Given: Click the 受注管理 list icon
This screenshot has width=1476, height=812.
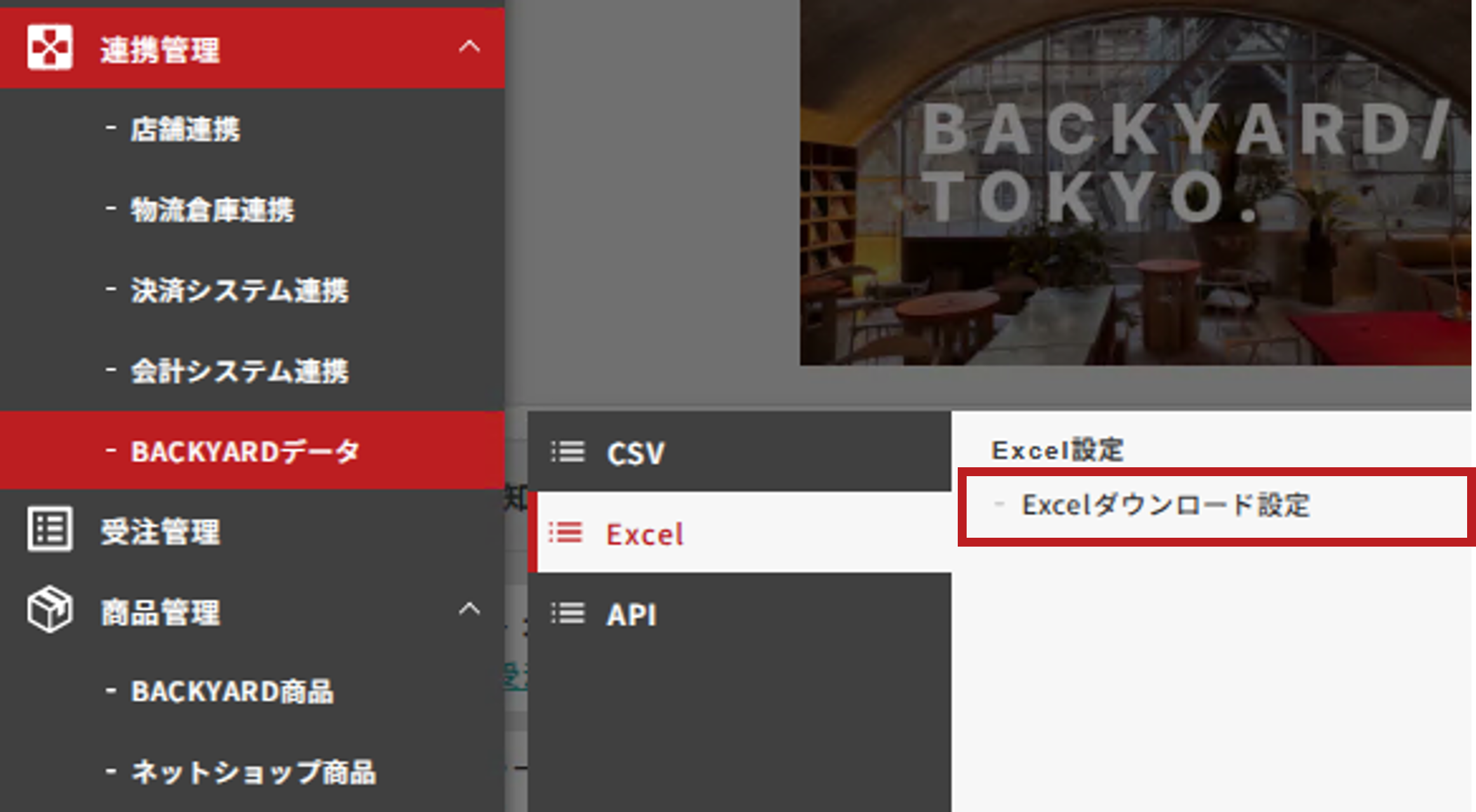Looking at the screenshot, I should point(50,529).
